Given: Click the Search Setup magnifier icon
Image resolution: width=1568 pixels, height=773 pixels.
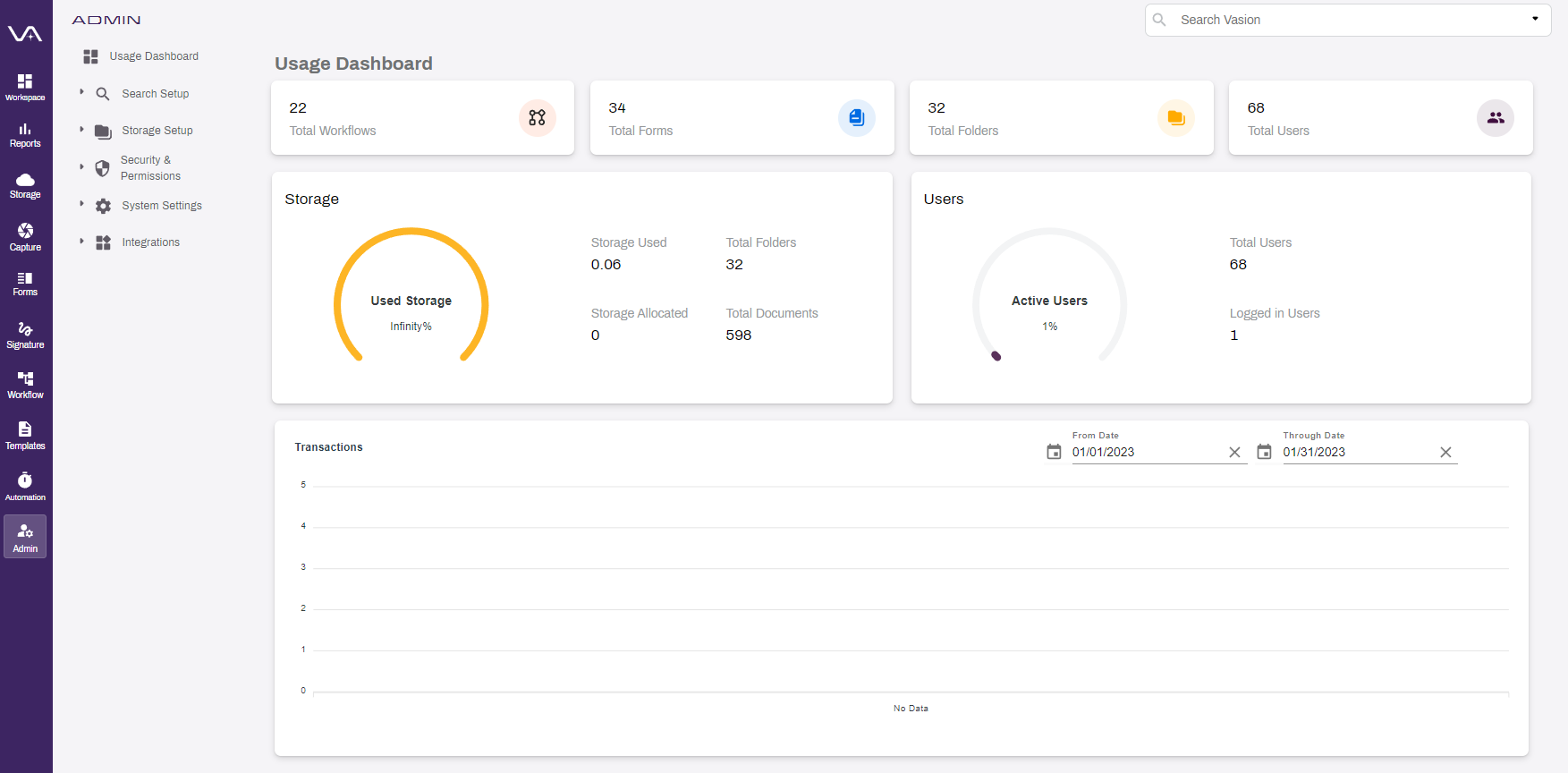Looking at the screenshot, I should point(103,94).
